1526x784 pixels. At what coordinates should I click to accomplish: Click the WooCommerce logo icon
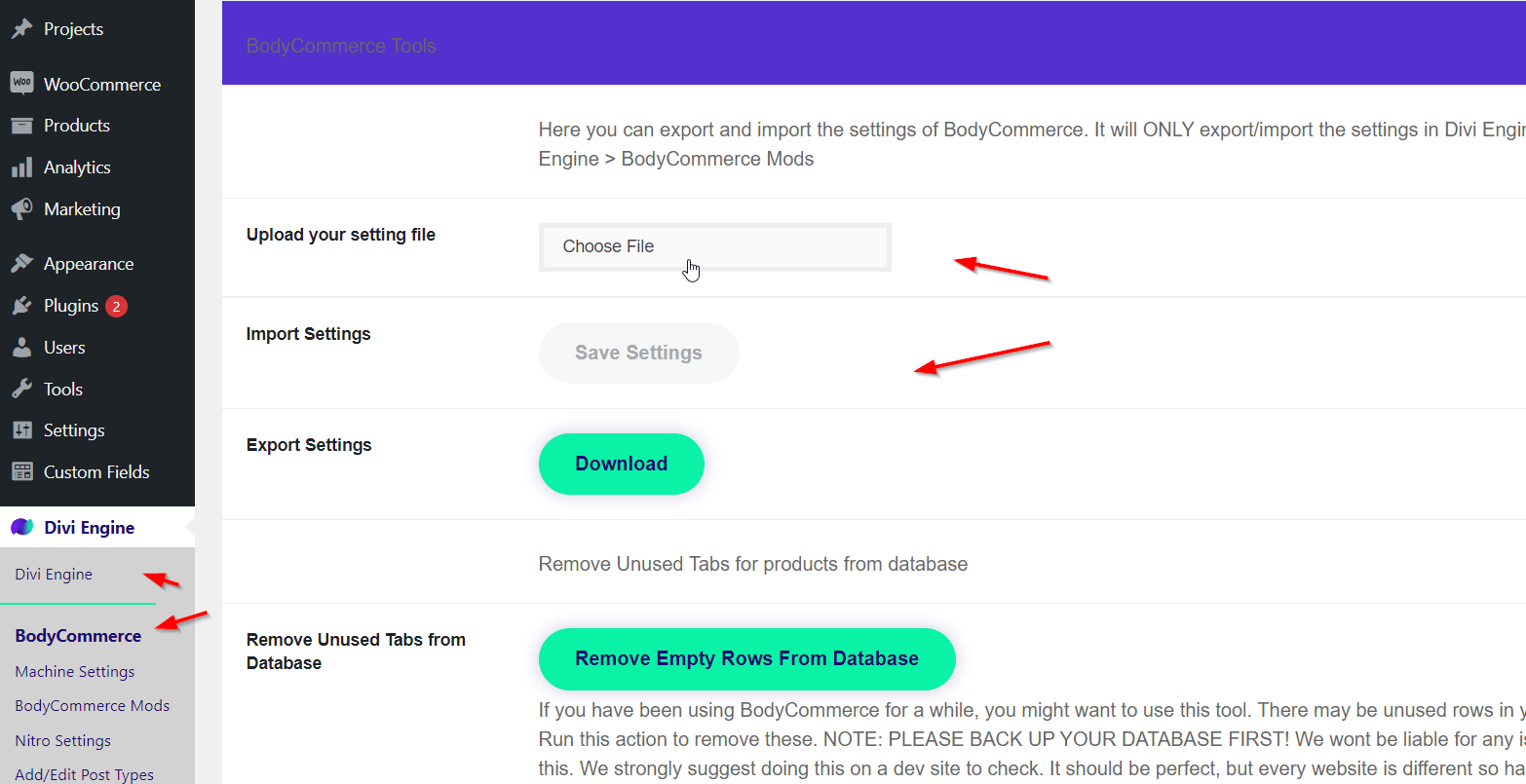coord(21,84)
